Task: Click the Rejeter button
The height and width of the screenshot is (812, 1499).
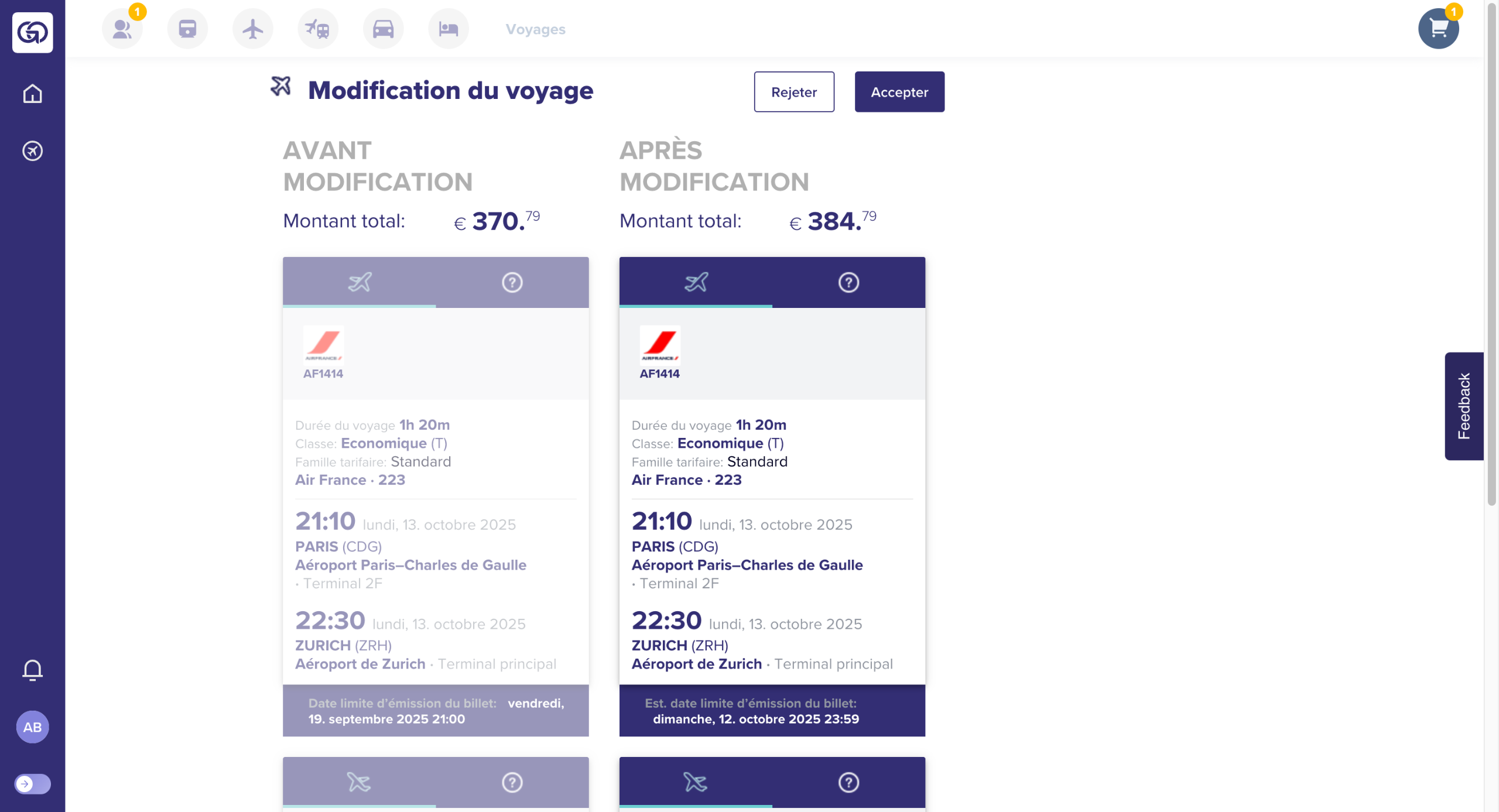Action: [x=793, y=92]
